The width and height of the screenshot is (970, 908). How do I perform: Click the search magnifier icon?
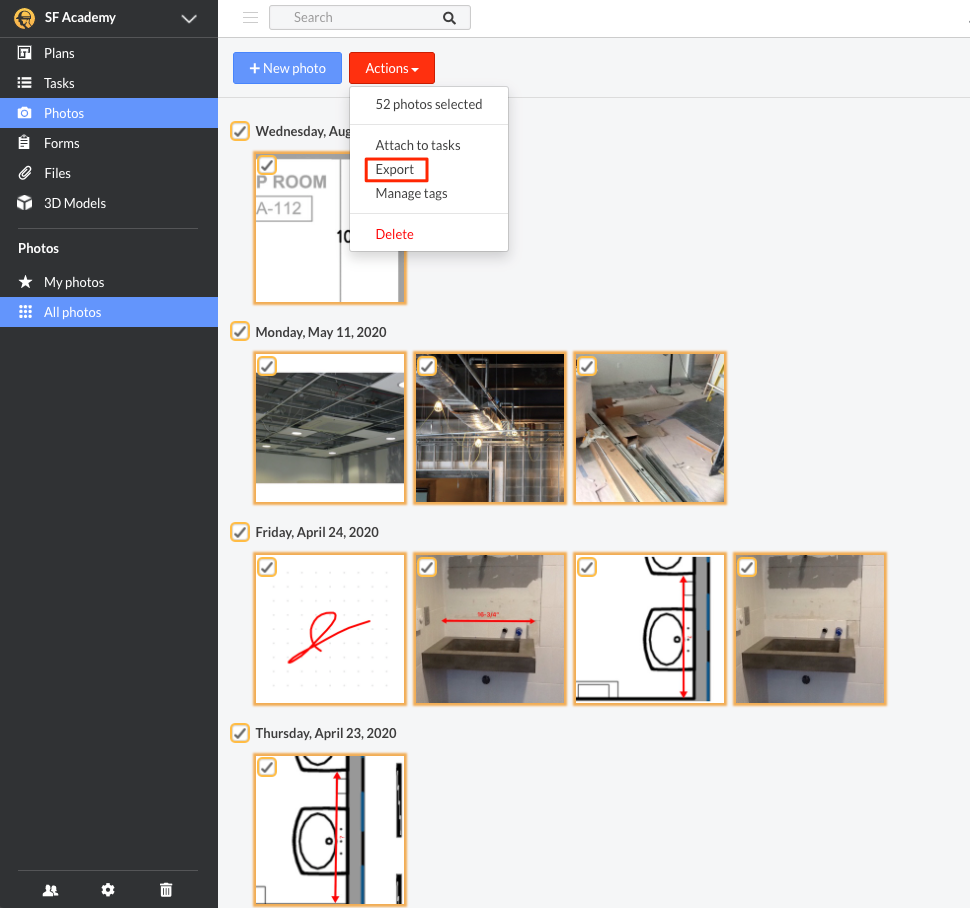tap(449, 18)
